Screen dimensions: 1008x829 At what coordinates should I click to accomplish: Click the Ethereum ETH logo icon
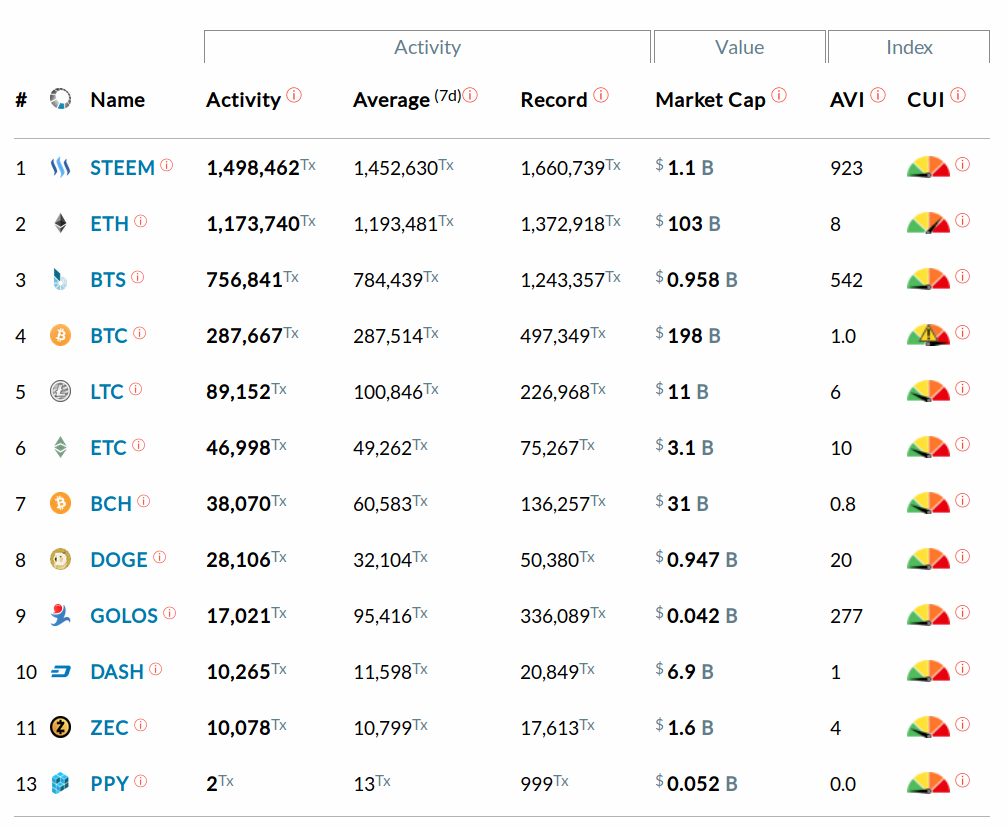(x=60, y=224)
